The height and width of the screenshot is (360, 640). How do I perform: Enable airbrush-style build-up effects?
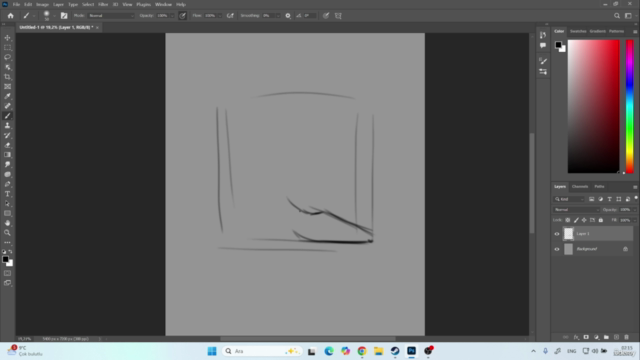click(230, 16)
